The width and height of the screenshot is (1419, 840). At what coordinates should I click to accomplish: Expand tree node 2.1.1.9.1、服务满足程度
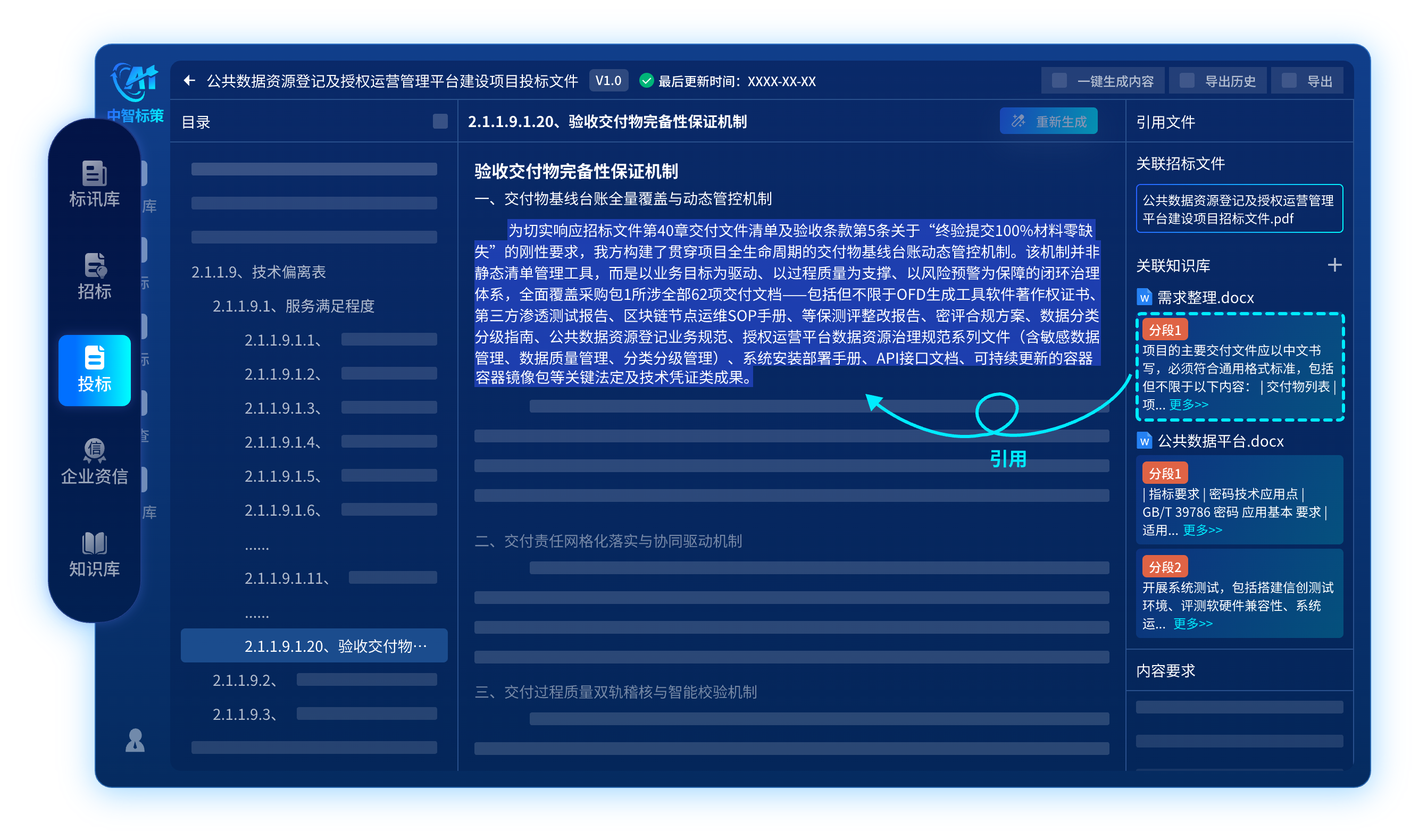point(293,306)
